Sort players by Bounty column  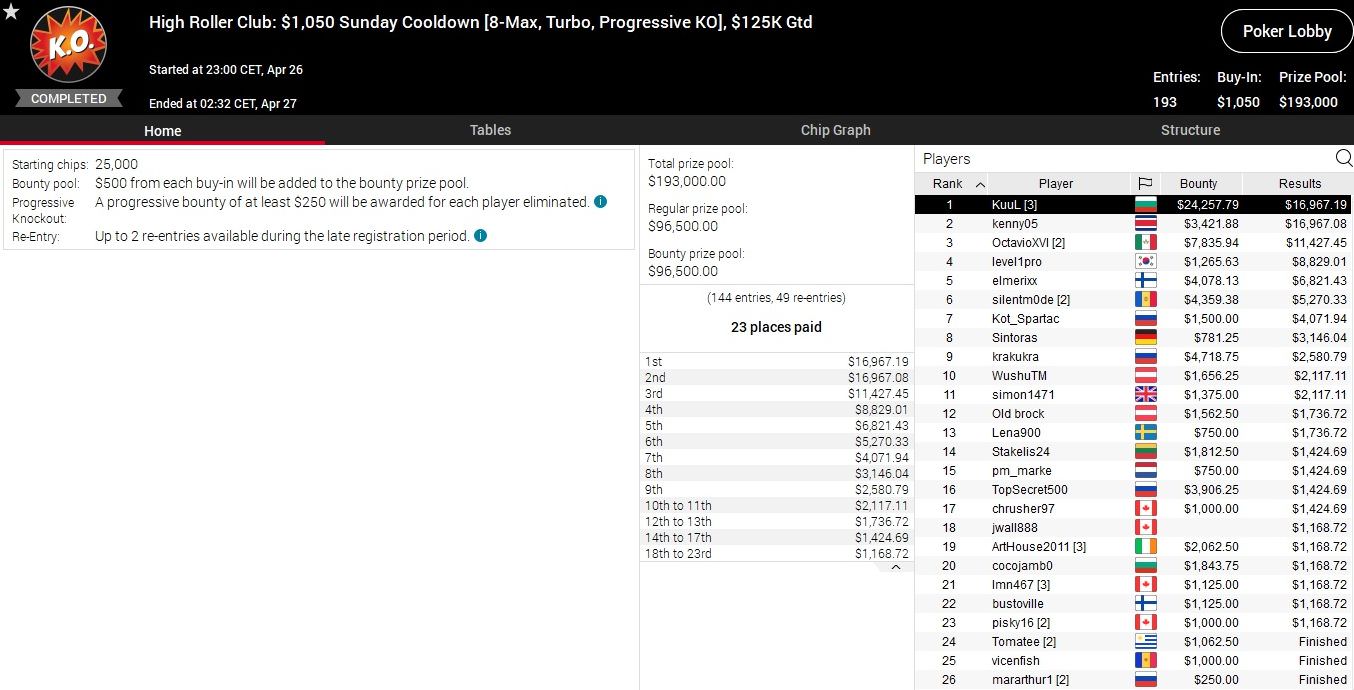1198,184
